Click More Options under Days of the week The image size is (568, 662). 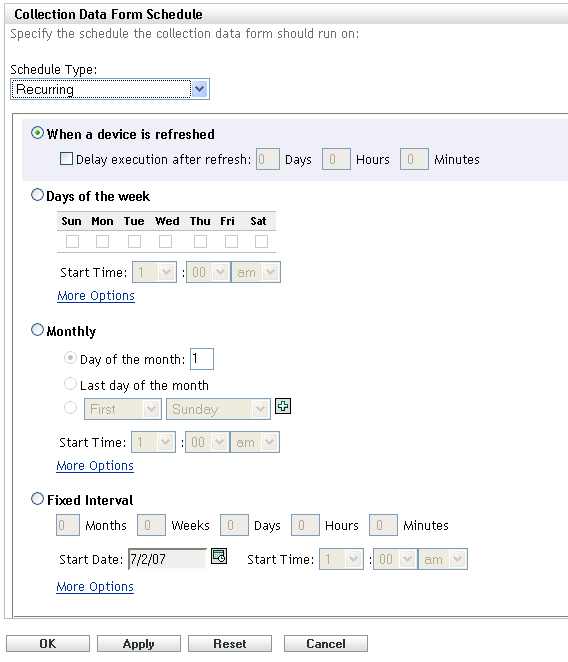click(x=96, y=296)
